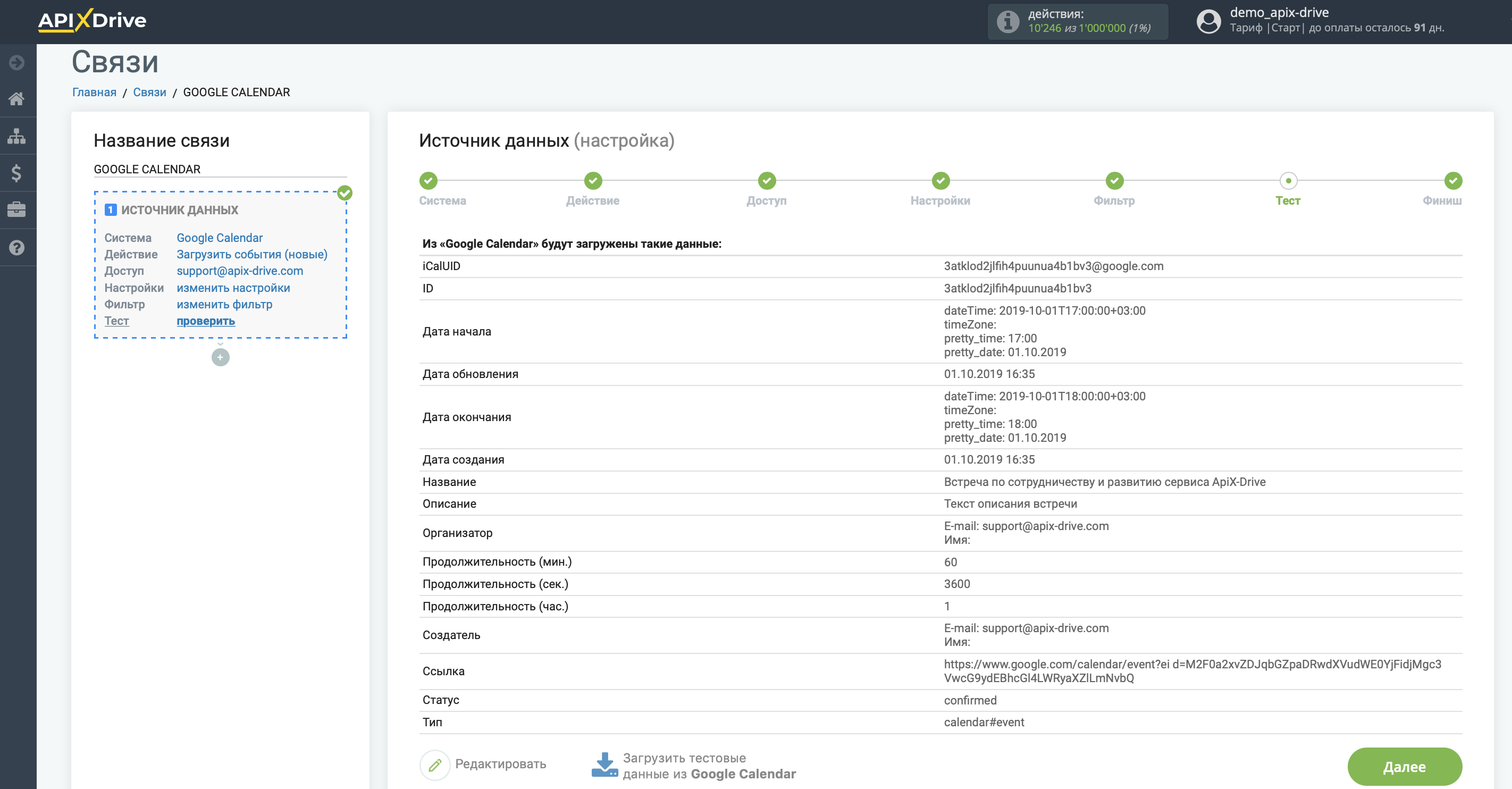Click Редактировать label

[x=500, y=764]
